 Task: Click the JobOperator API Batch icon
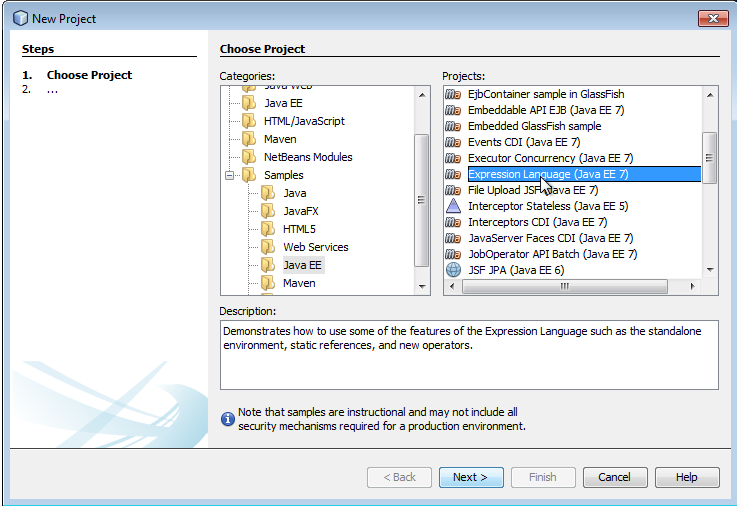point(453,254)
